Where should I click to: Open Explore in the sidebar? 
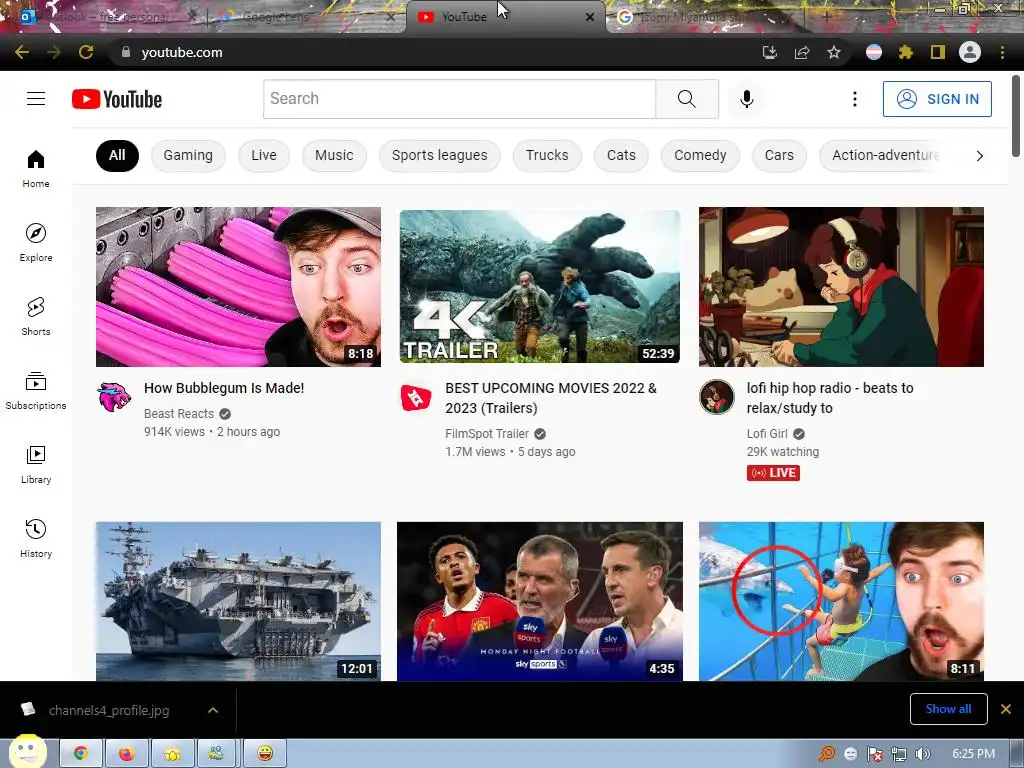pyautogui.click(x=36, y=242)
